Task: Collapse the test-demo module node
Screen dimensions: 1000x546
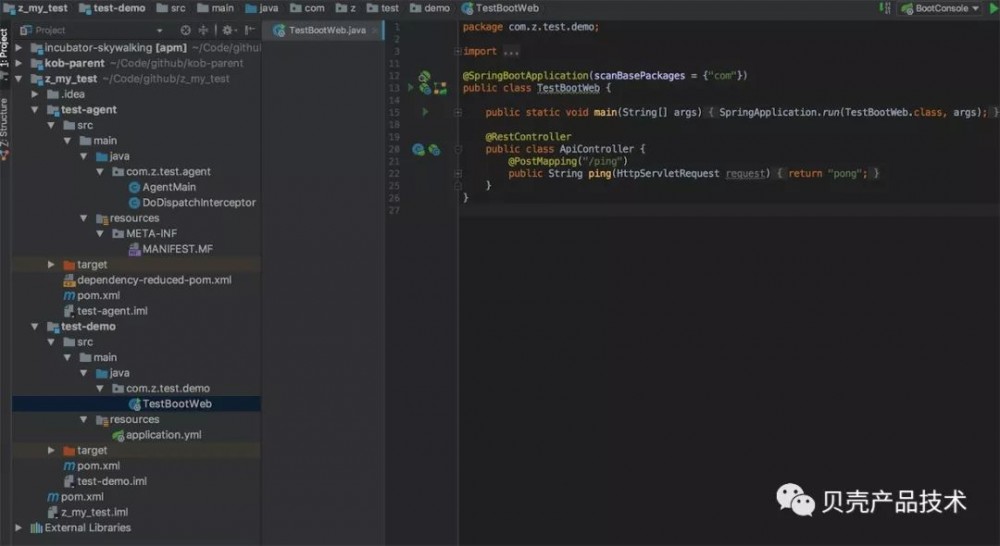Action: pyautogui.click(x=35, y=327)
